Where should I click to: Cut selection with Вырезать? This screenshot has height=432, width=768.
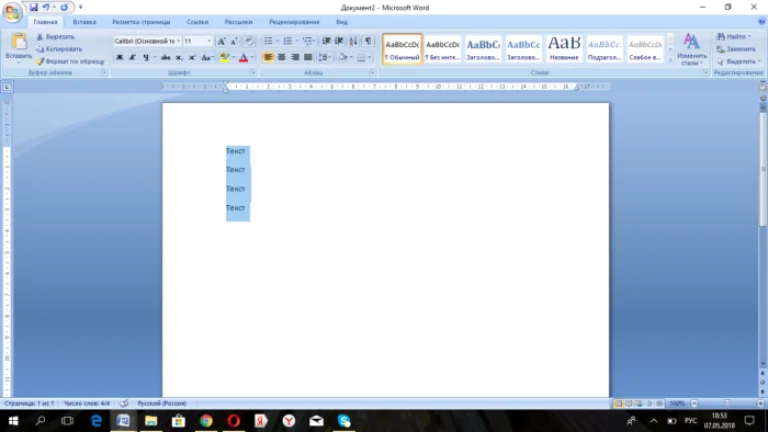point(55,37)
